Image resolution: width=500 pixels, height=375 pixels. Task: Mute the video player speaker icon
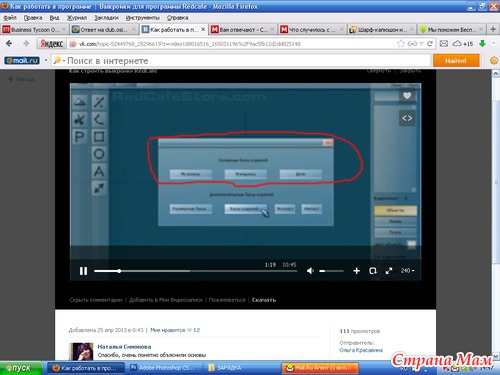310,271
